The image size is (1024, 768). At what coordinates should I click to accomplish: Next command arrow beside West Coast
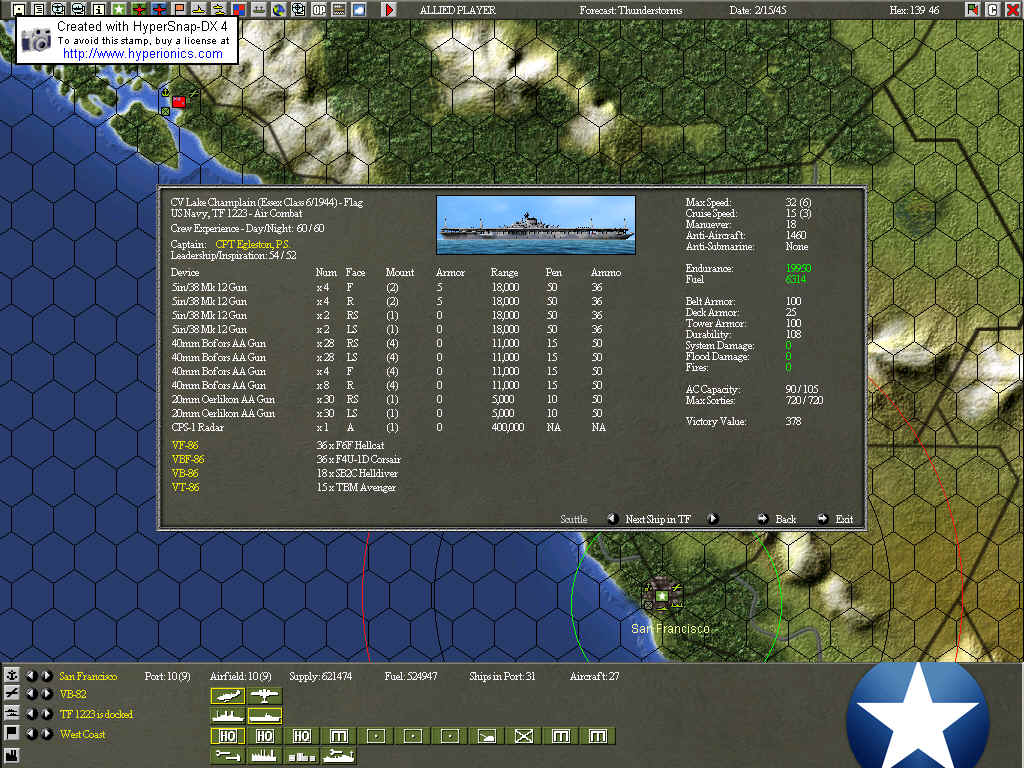[47, 733]
